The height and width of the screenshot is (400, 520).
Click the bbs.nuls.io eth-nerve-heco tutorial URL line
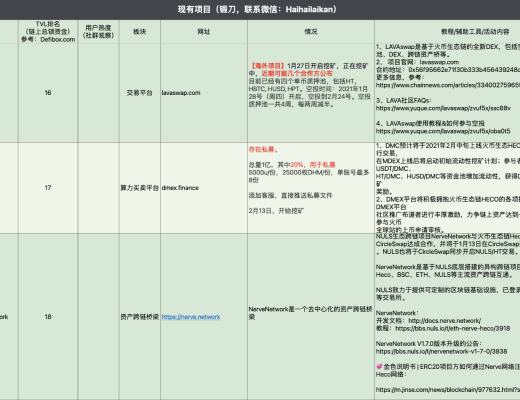coord(443,328)
